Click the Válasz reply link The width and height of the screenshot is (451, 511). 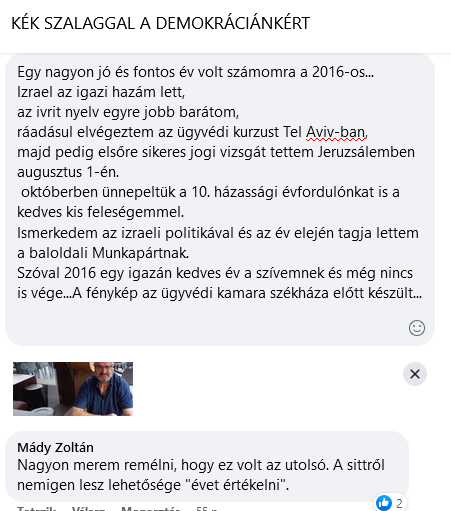coord(88,509)
